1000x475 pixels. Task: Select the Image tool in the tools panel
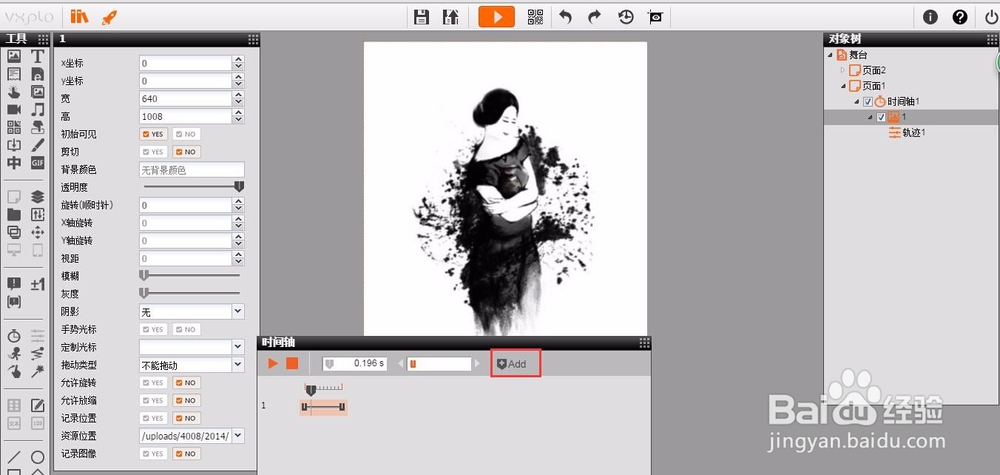point(14,56)
